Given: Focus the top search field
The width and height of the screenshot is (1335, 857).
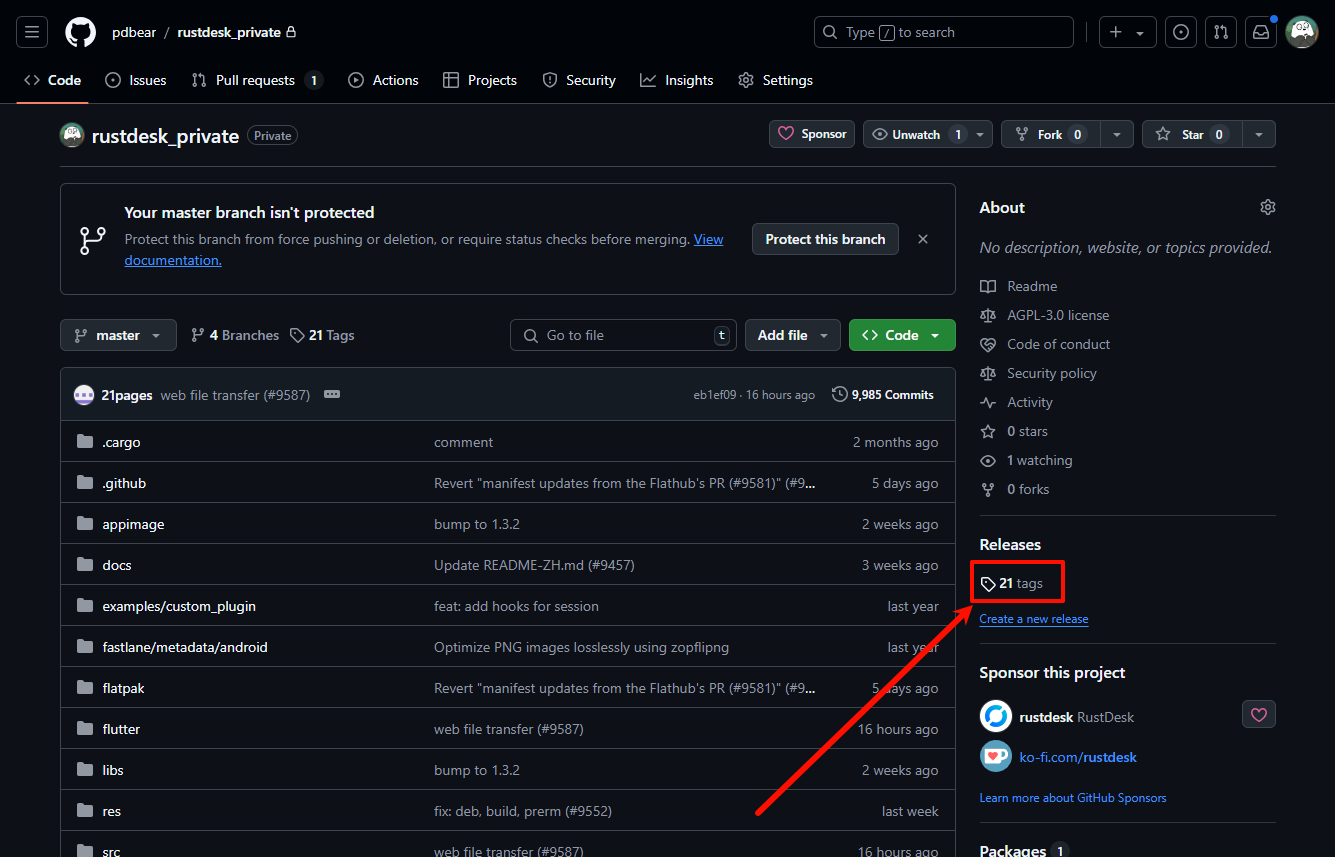Looking at the screenshot, I should coord(944,32).
